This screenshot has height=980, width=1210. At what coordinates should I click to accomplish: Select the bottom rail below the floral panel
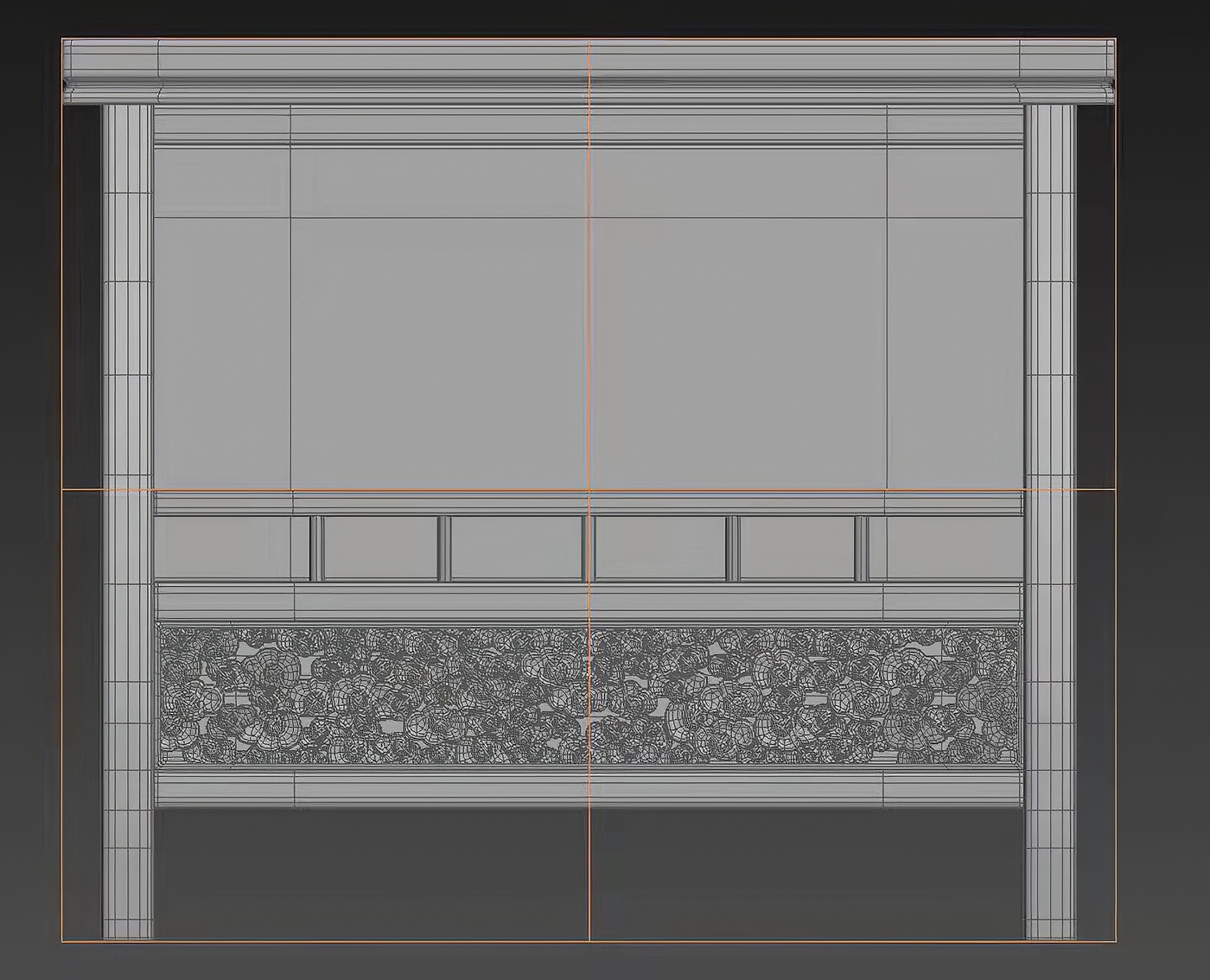tap(589, 788)
